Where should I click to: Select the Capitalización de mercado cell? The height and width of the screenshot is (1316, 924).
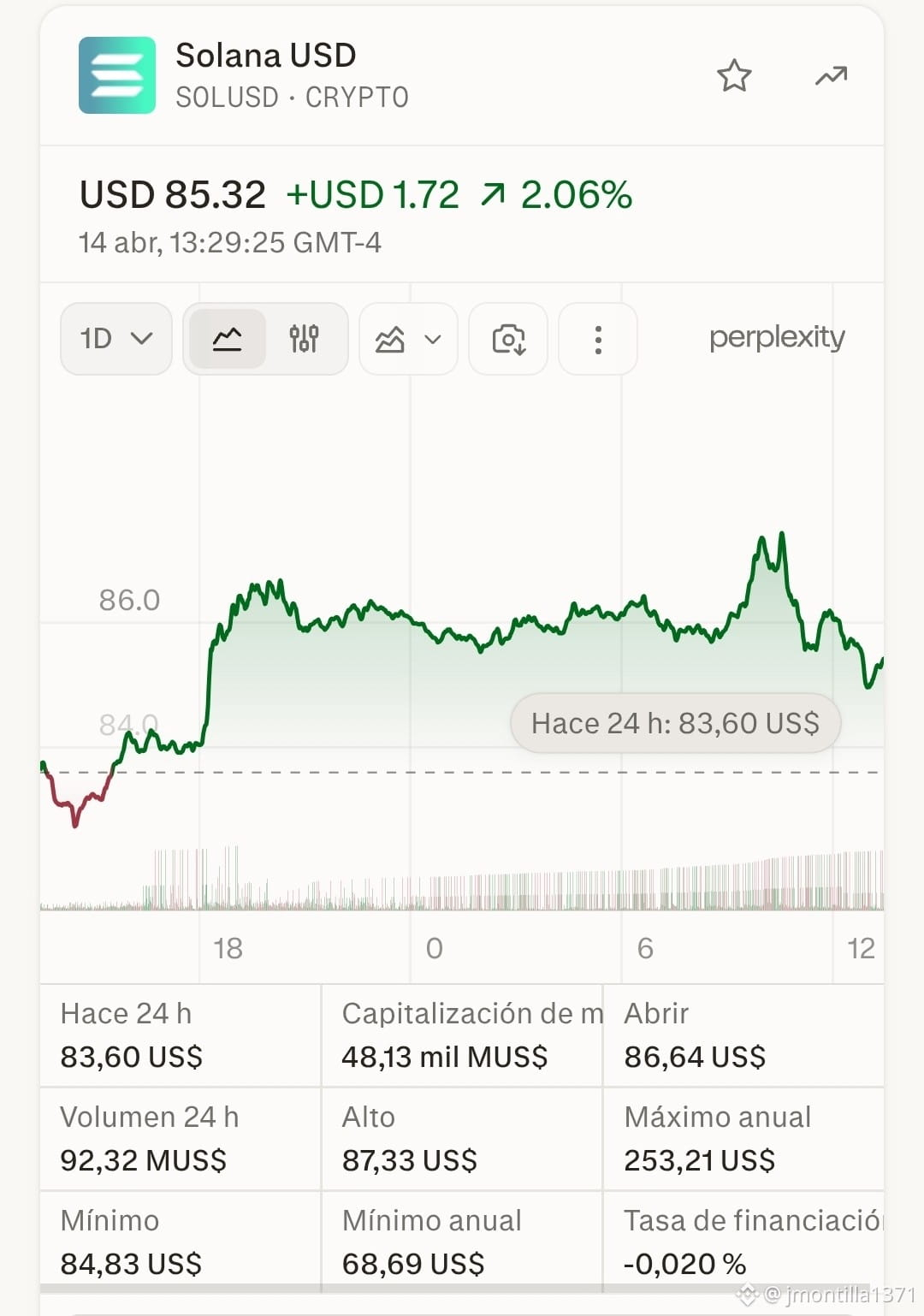point(462,1035)
